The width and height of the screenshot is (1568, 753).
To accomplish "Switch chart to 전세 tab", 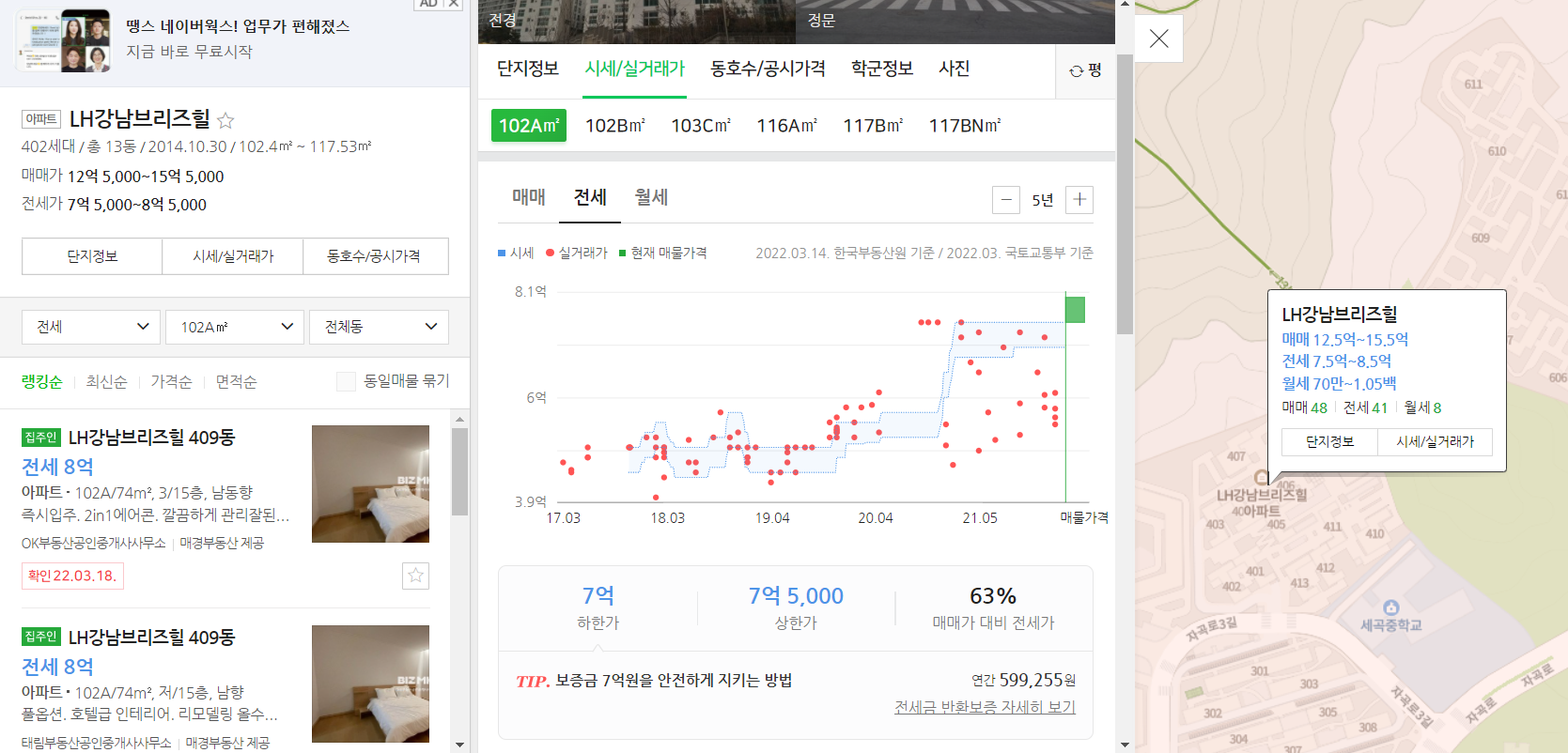I will point(590,197).
